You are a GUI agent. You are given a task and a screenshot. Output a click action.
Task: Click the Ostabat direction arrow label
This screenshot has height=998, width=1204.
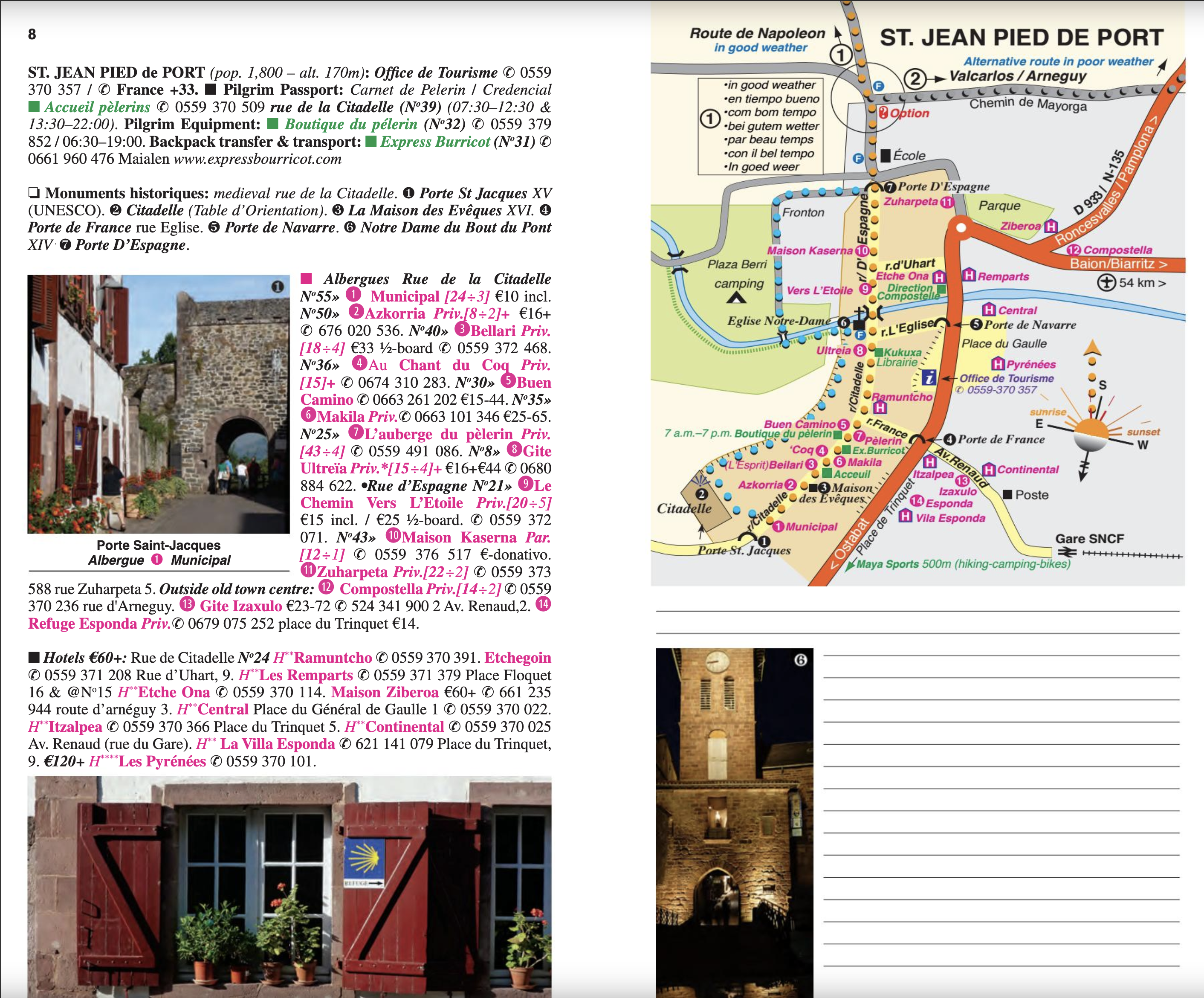(x=850, y=544)
